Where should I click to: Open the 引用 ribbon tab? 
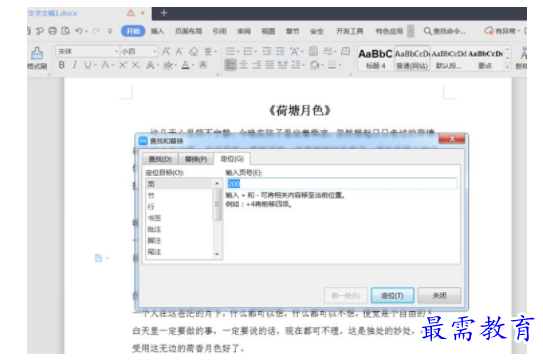(219, 31)
